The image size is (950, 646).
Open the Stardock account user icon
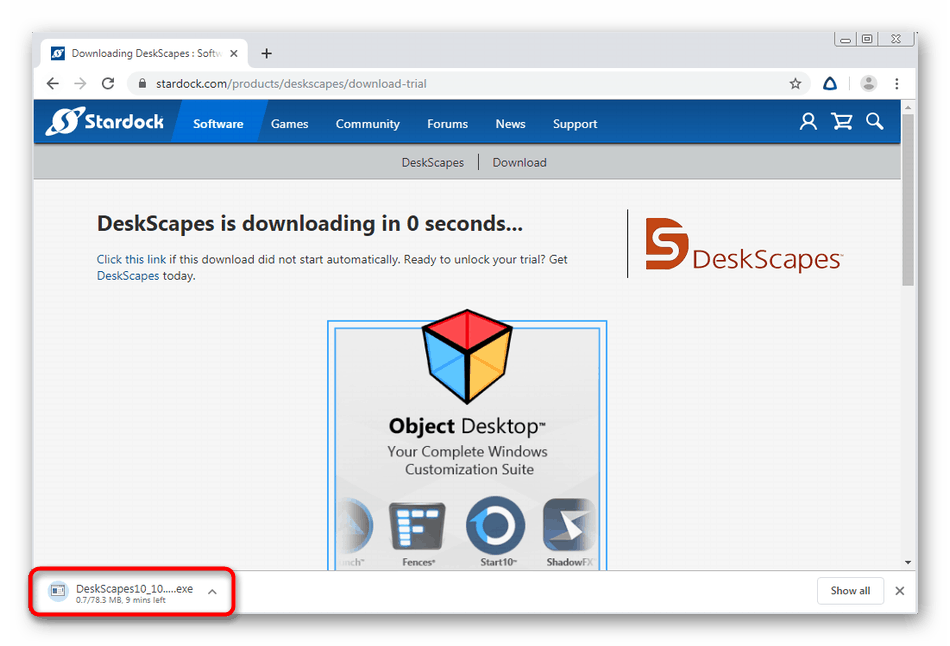point(808,122)
